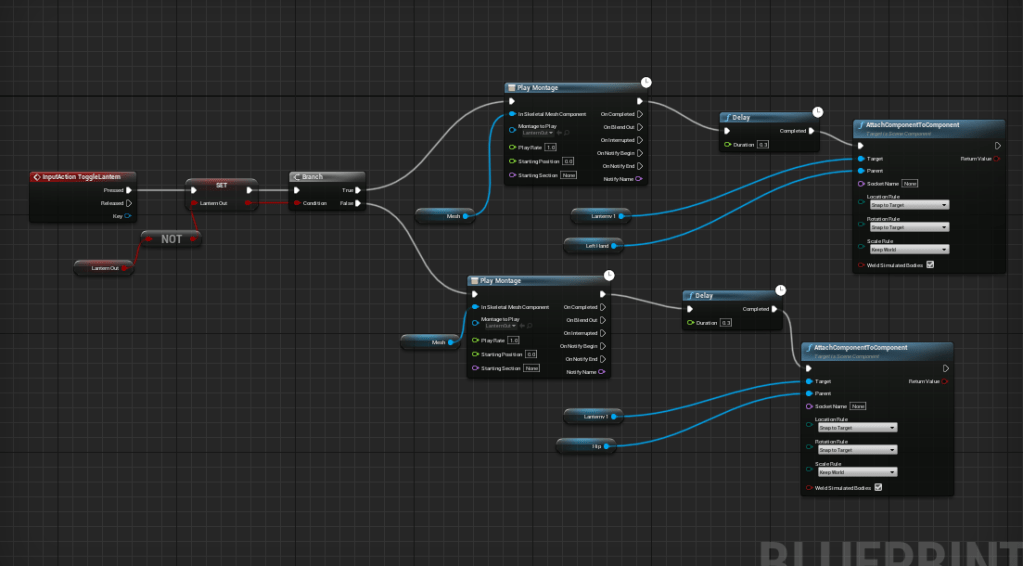Click the OnInterrupted pin on lower Play Montage
1023x566 pixels.
pyautogui.click(x=603, y=333)
